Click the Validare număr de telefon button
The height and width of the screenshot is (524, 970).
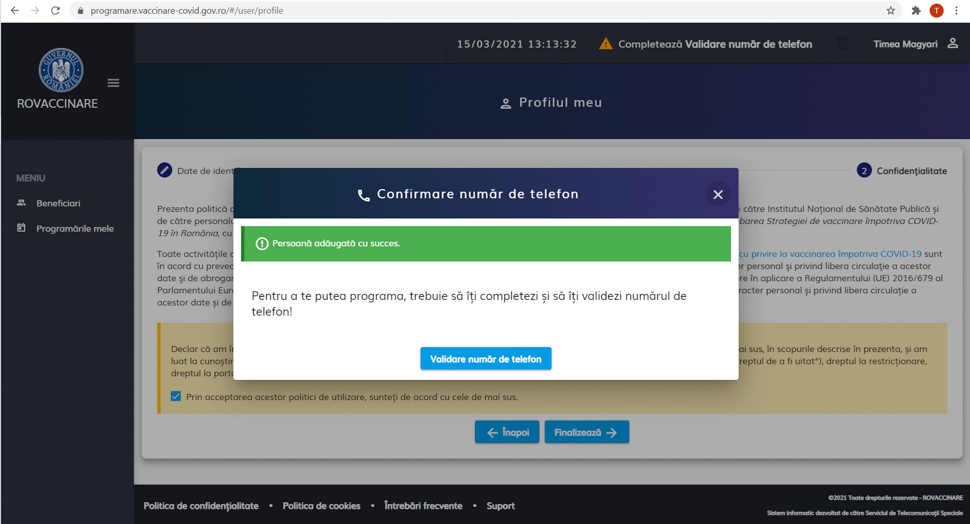click(485, 359)
